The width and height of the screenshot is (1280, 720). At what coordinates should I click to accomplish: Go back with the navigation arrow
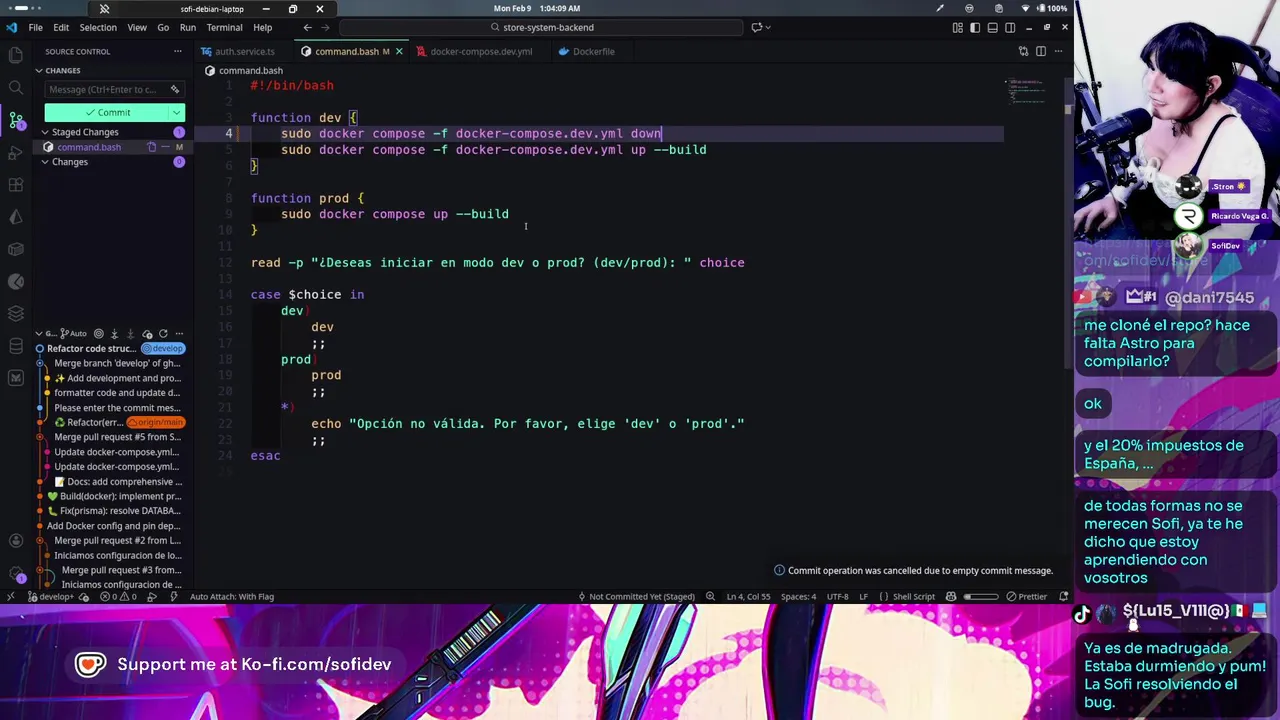307,27
